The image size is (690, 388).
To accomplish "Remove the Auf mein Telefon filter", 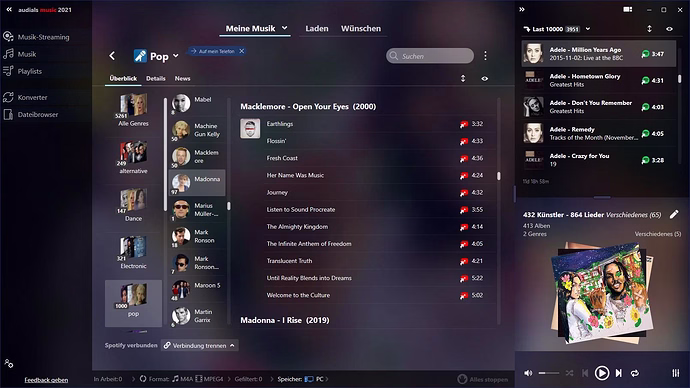I will 242,51.
